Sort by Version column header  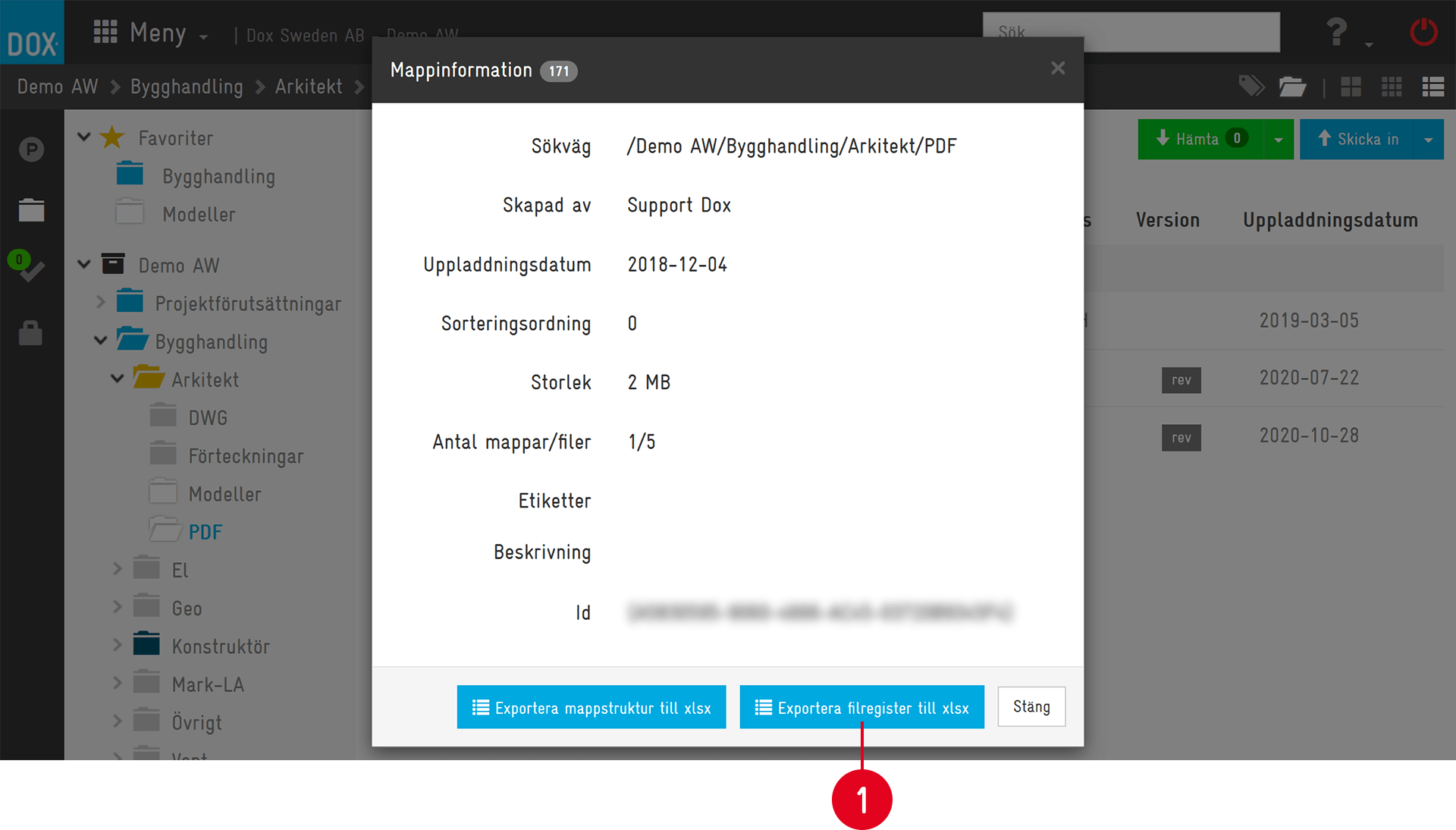(1168, 220)
